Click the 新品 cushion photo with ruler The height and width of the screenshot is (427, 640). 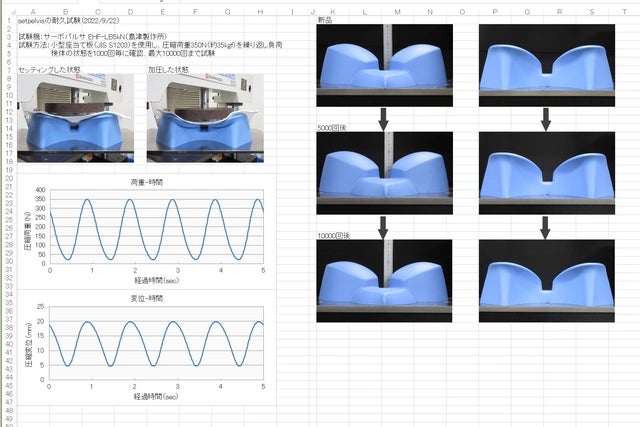(x=384, y=65)
